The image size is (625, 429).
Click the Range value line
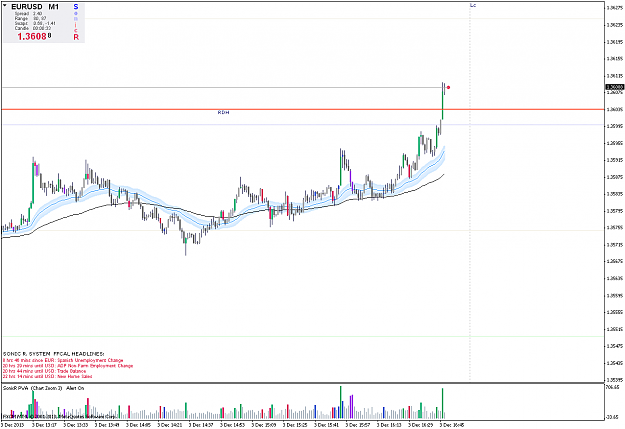pyautogui.click(x=30, y=18)
